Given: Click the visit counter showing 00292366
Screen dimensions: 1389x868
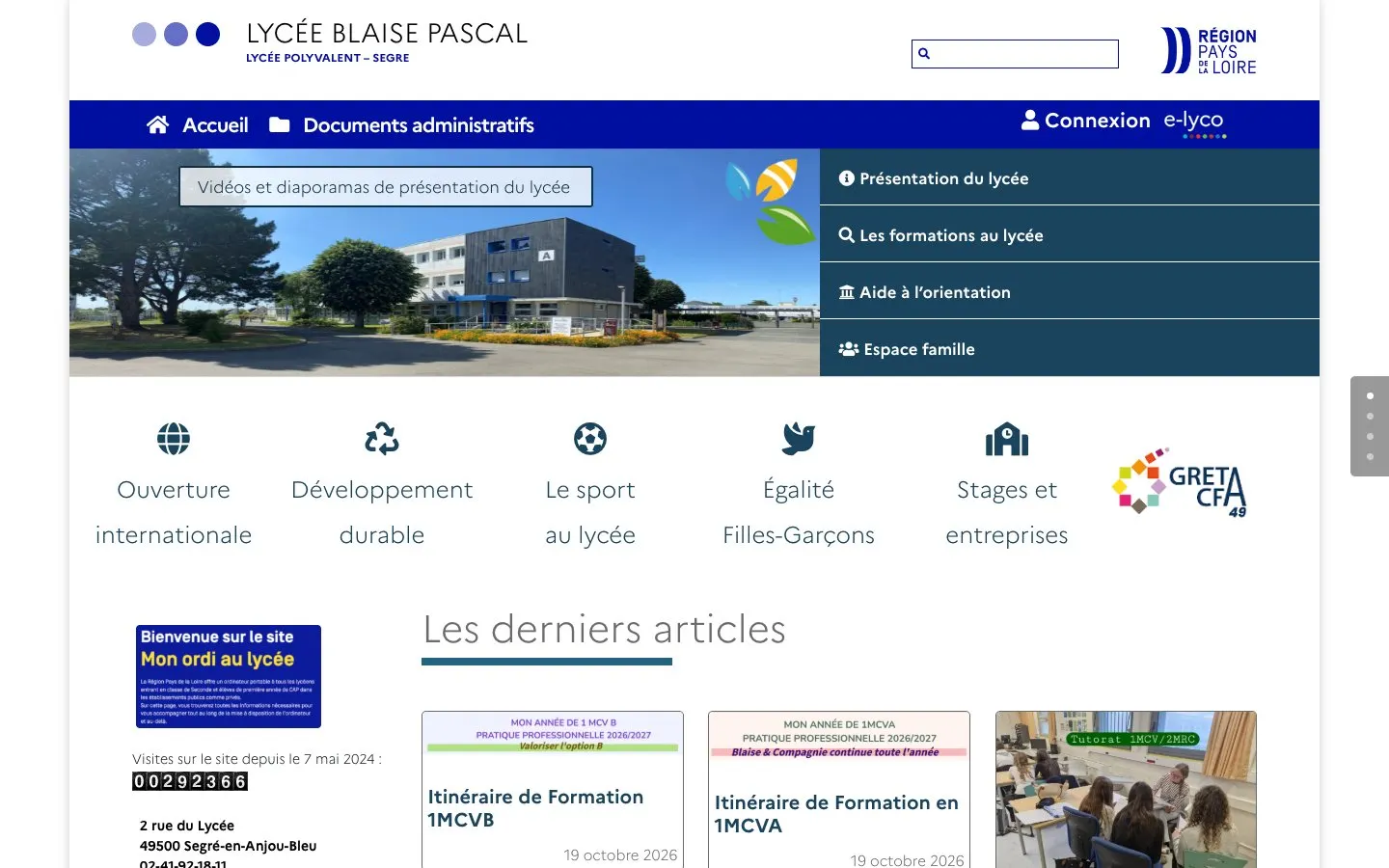Looking at the screenshot, I should [x=190, y=781].
